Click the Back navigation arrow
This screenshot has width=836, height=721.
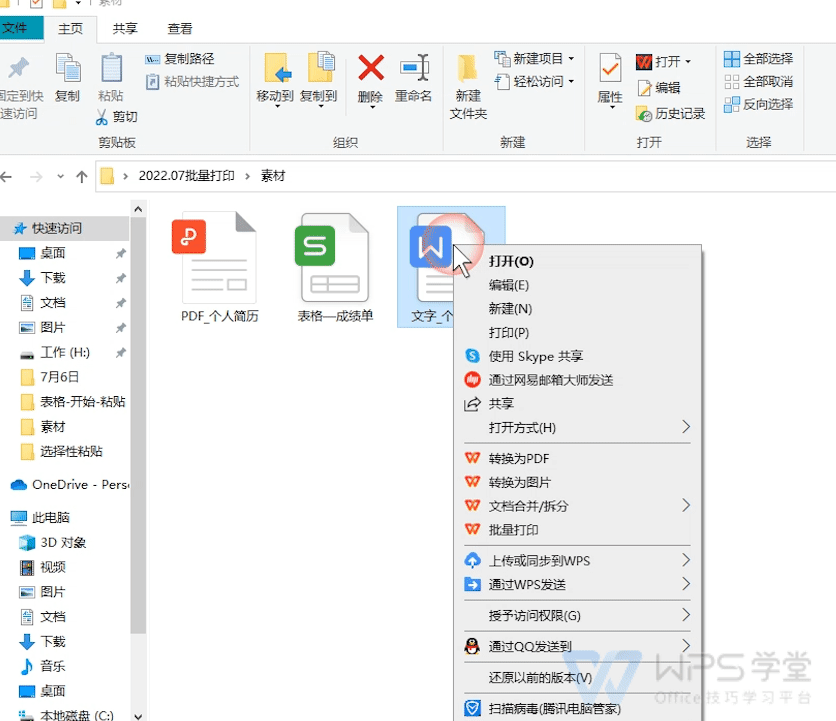tap(7, 177)
